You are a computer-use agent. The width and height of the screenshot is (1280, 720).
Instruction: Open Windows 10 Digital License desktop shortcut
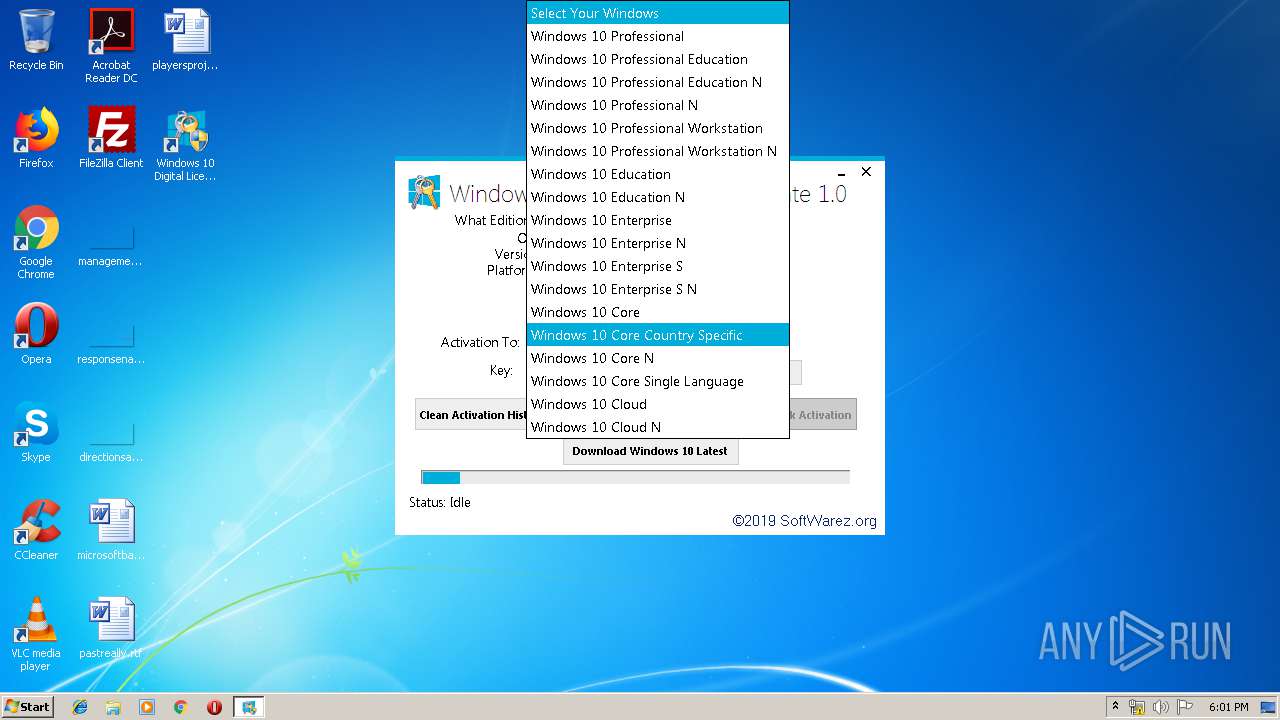[x=185, y=145]
